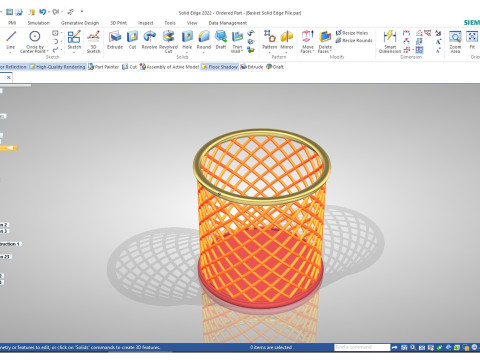Open the Inspect tab
Viewport: 480px width, 360px height.
click(146, 23)
